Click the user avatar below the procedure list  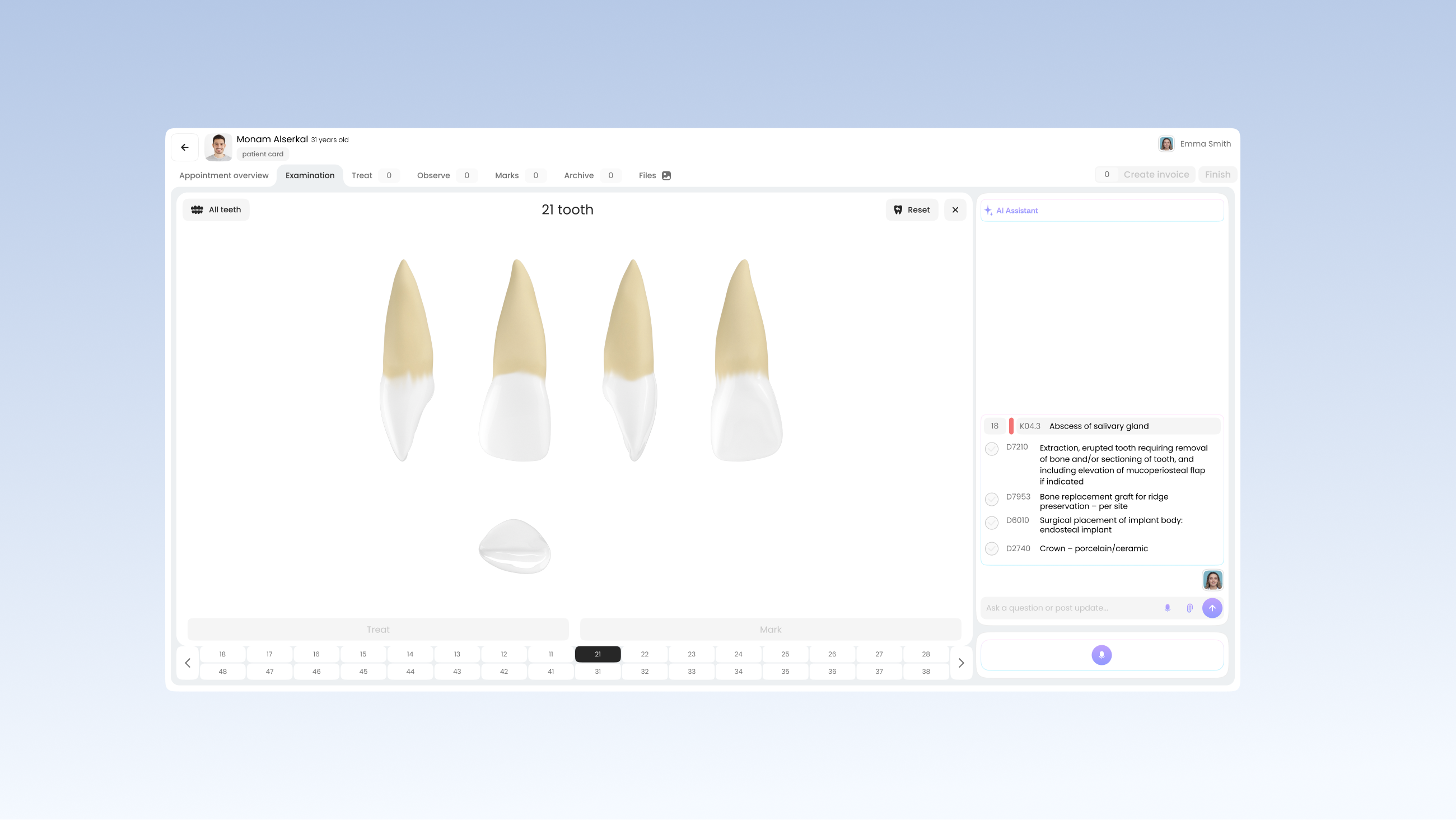[1213, 581]
